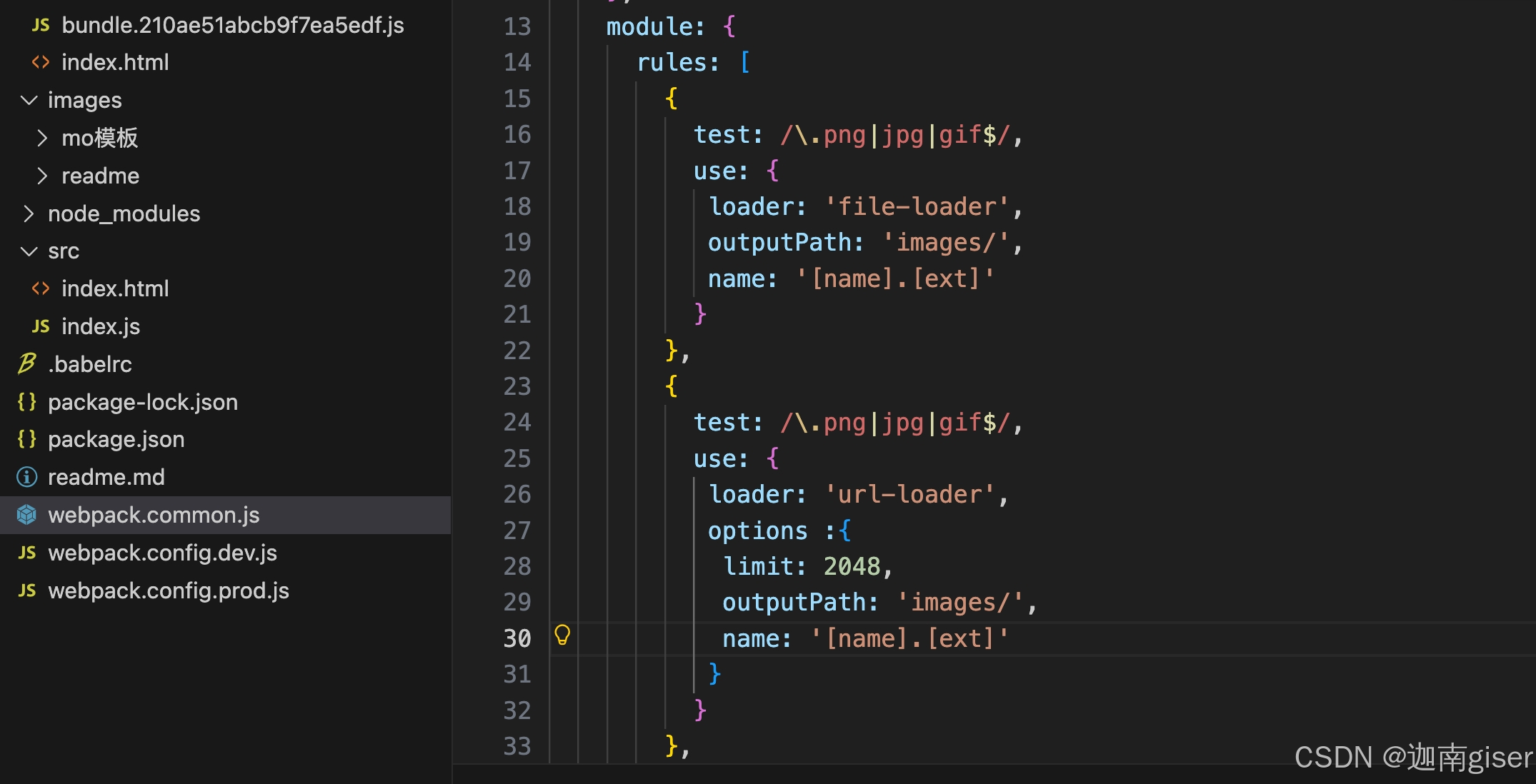Click the HTML icon beside src index.html
The image size is (1536, 784).
[x=41, y=288]
